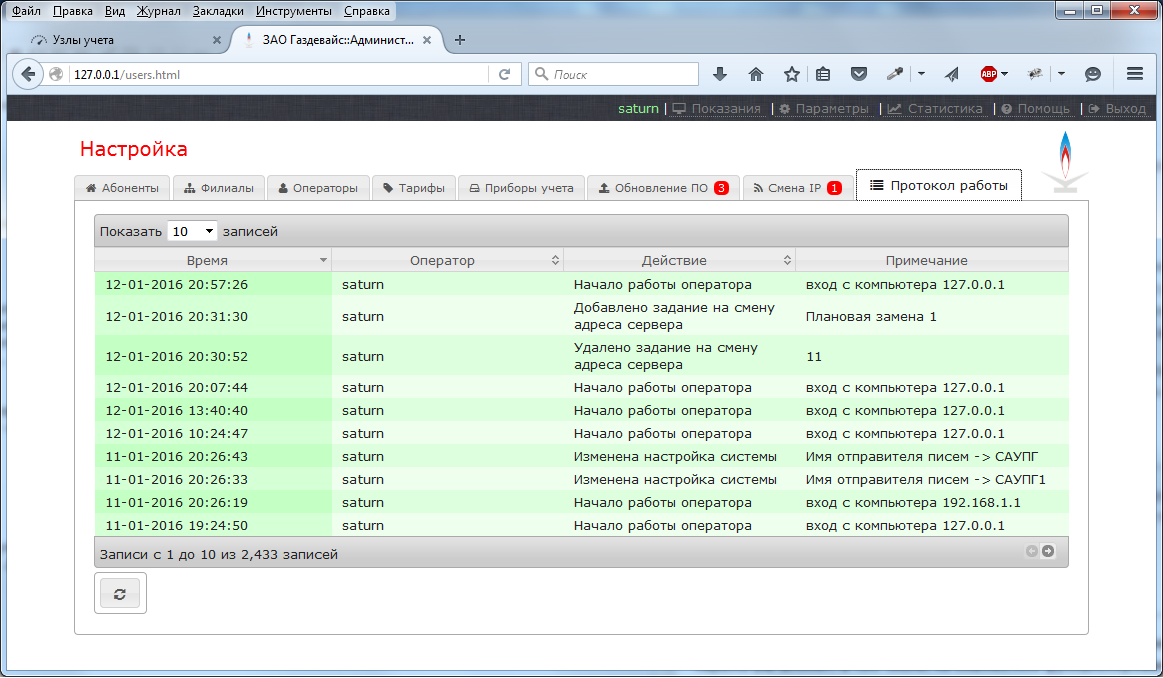Expand the records-per-page dropdown showing 10

coord(192,231)
